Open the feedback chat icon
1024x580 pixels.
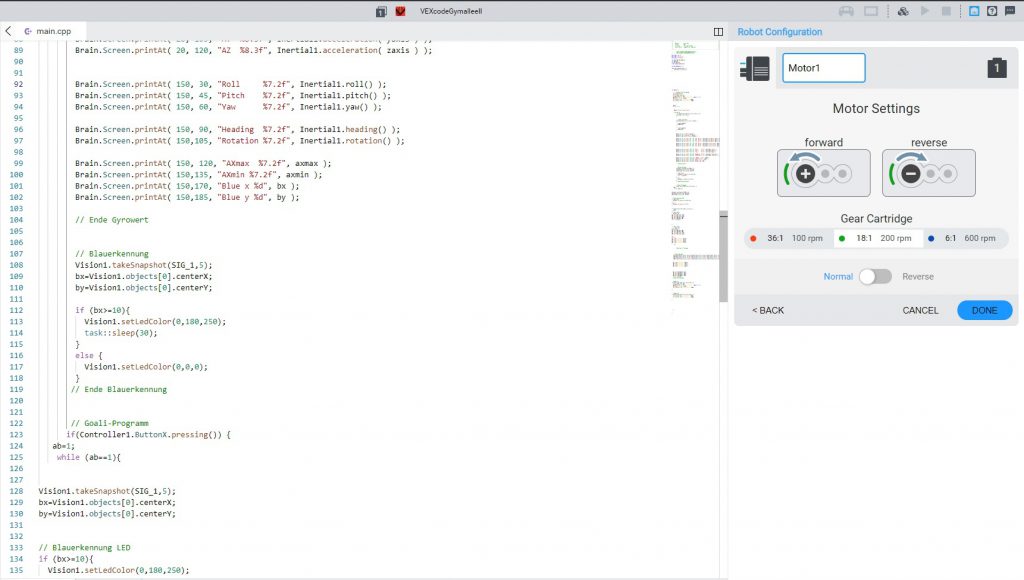[1010, 11]
